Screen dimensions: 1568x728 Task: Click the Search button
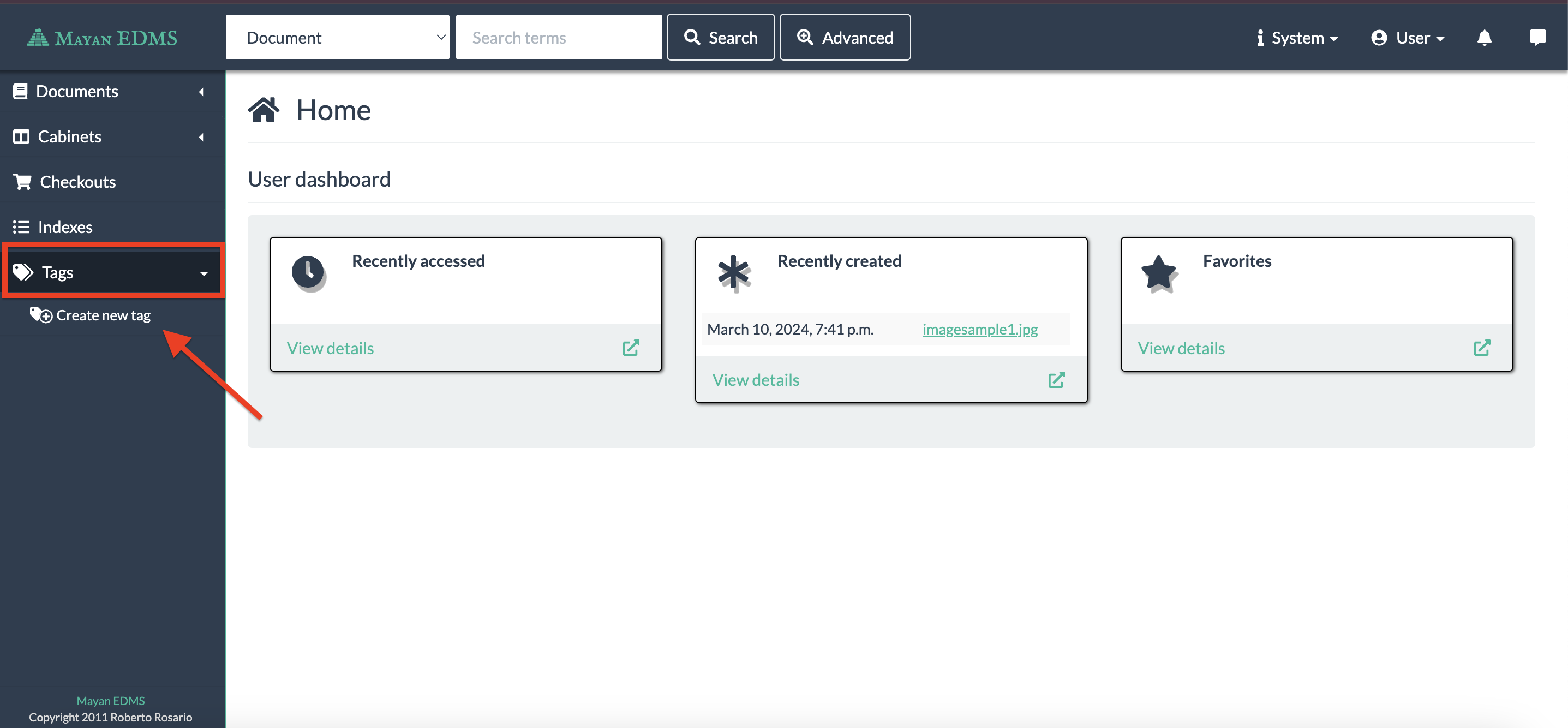(x=720, y=38)
